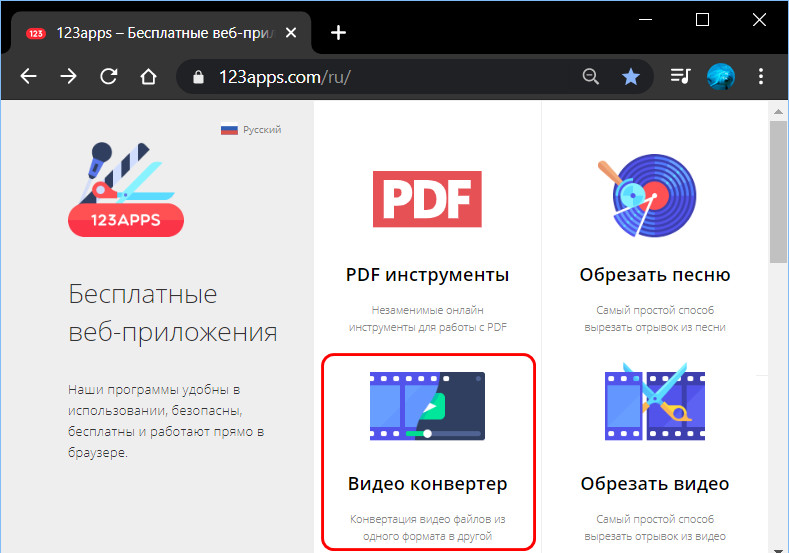
Task: Go back to the previous page
Action: pos(29,76)
